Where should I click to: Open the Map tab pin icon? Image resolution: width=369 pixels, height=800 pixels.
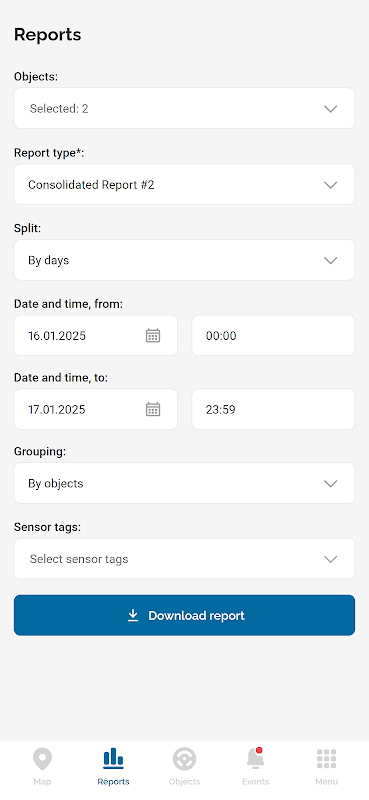pos(42,759)
